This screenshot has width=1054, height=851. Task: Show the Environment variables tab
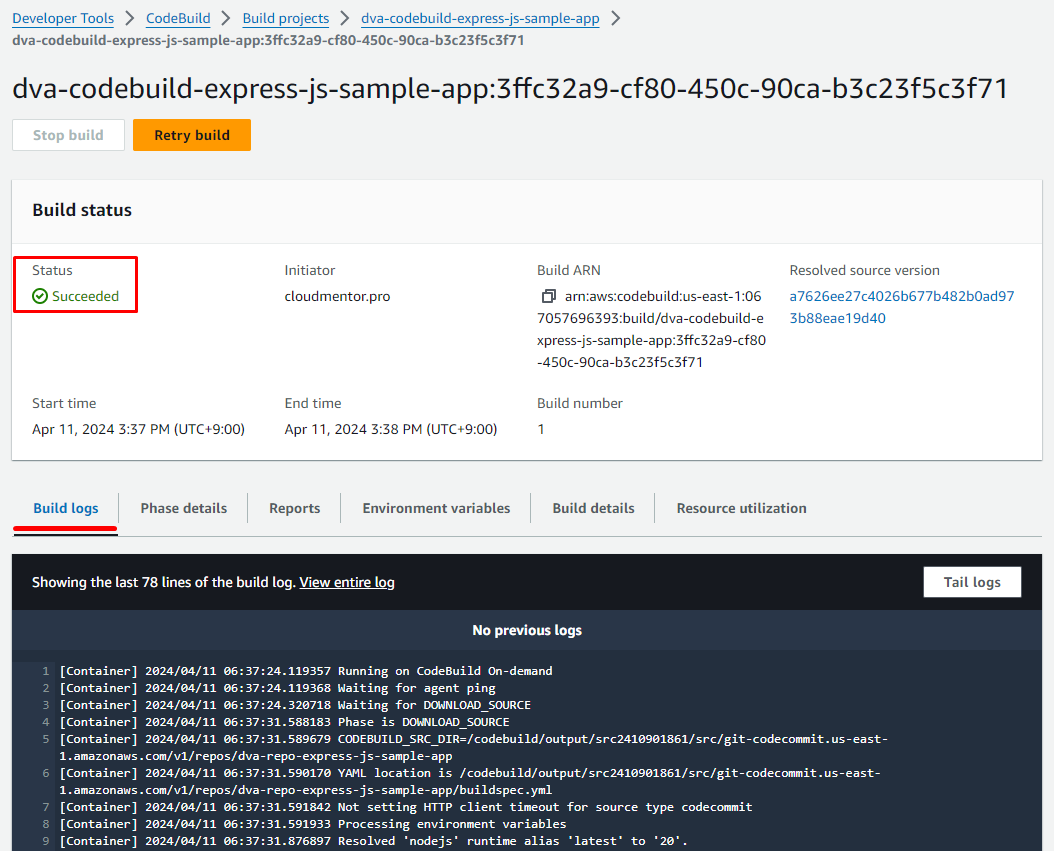[436, 508]
